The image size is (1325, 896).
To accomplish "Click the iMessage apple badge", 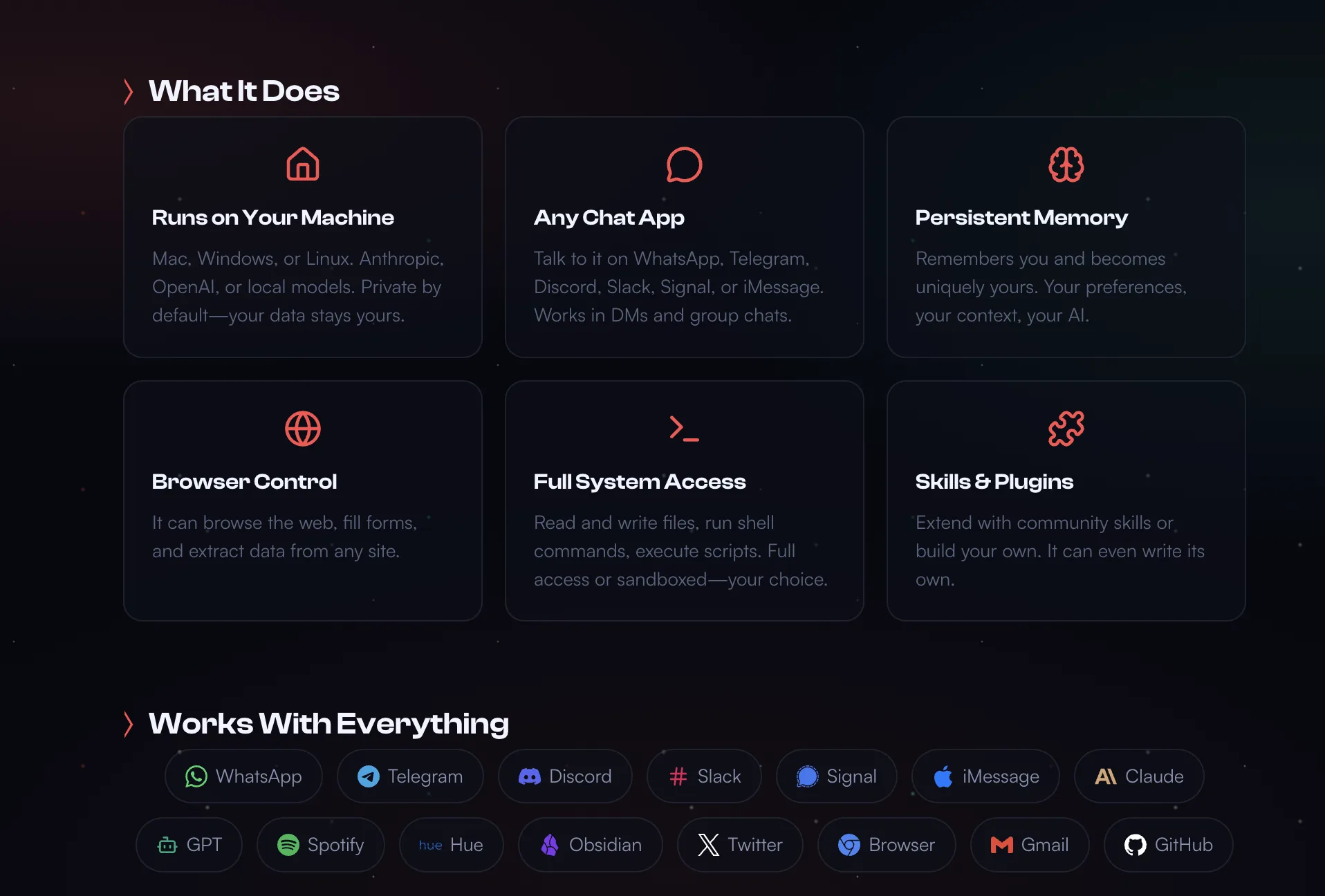I will click(985, 776).
